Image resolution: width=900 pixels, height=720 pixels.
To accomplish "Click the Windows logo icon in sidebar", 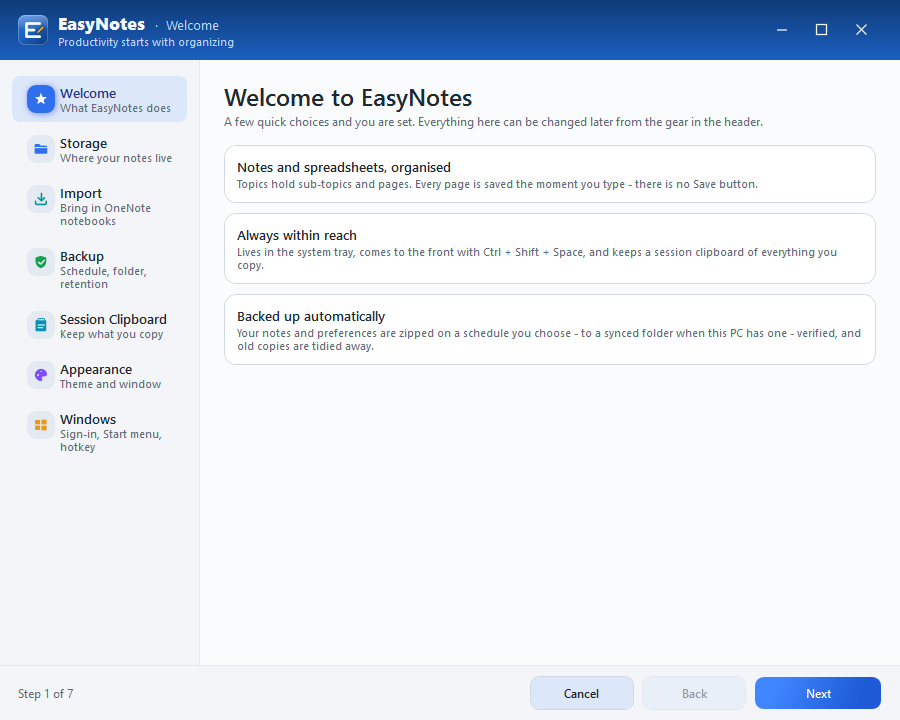I will pos(41,425).
